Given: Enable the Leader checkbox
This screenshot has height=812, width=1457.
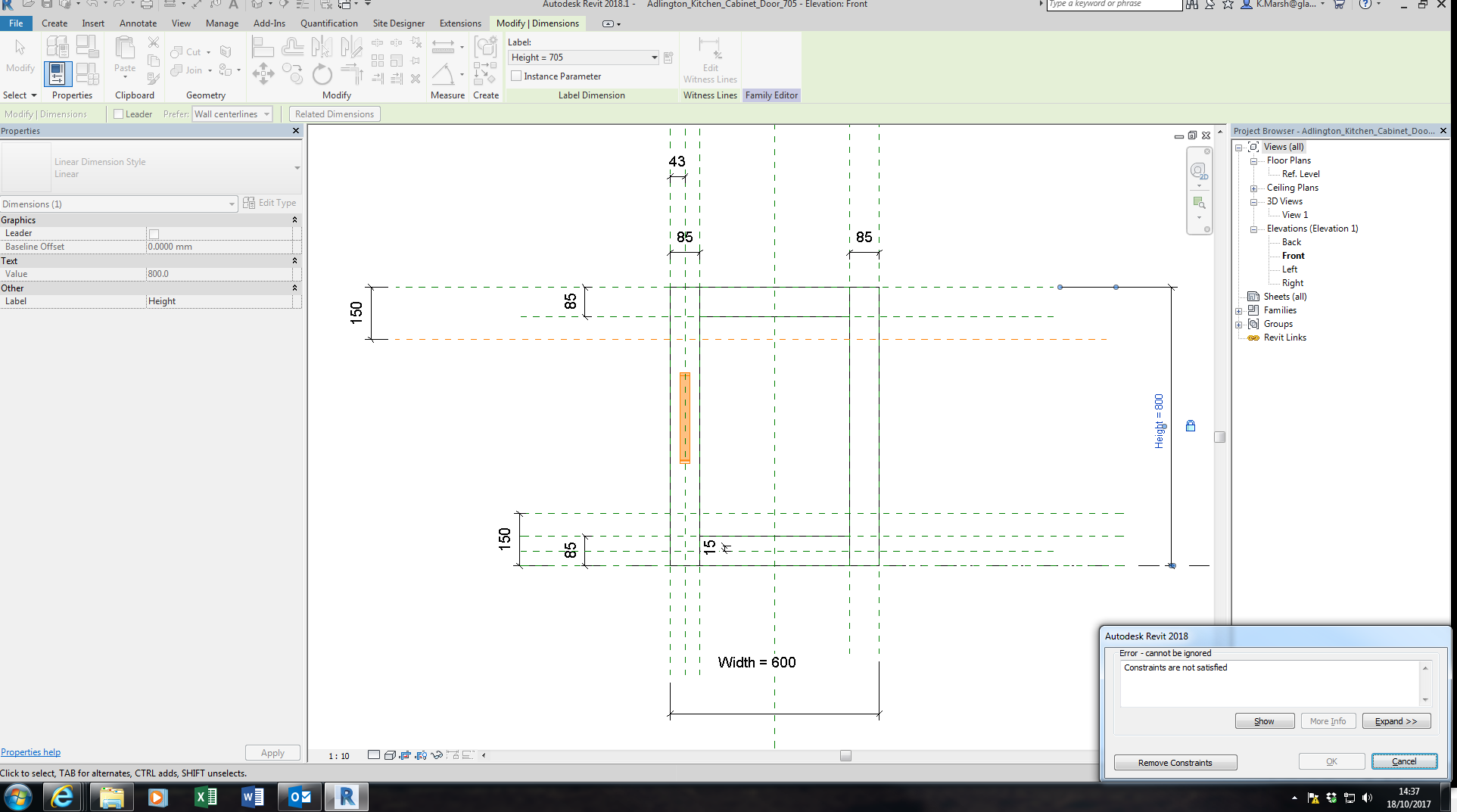Looking at the screenshot, I should pyautogui.click(x=119, y=114).
